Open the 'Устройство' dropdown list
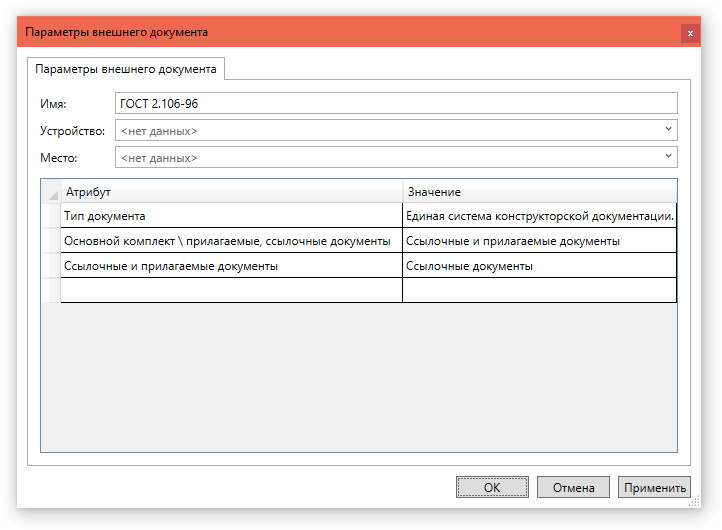The width and height of the screenshot is (722, 530). (668, 130)
